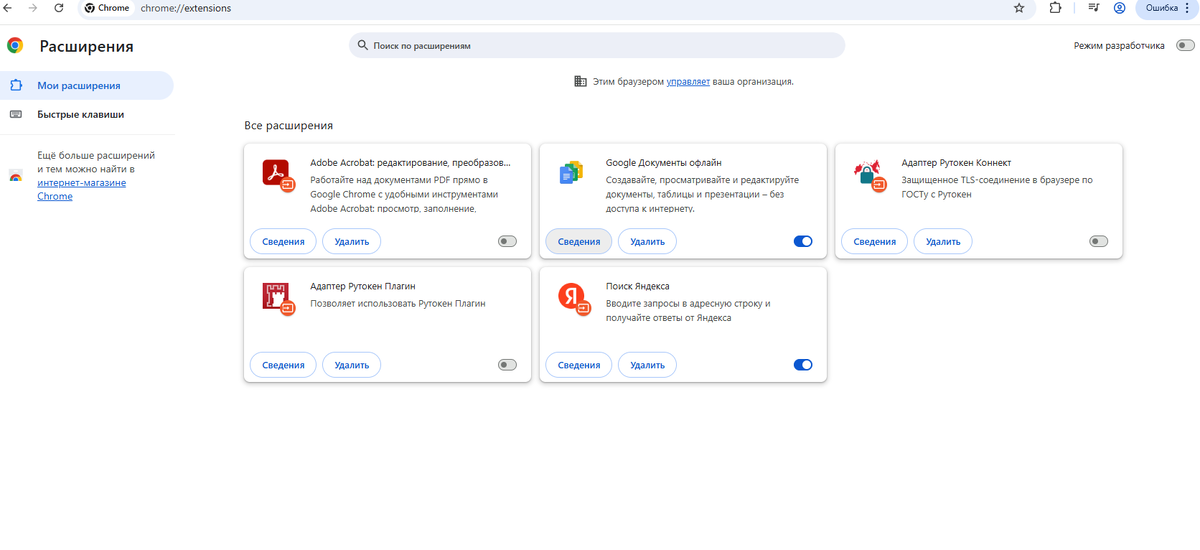
Task: Click the Google Документы офлайн title
Action: tap(664, 162)
